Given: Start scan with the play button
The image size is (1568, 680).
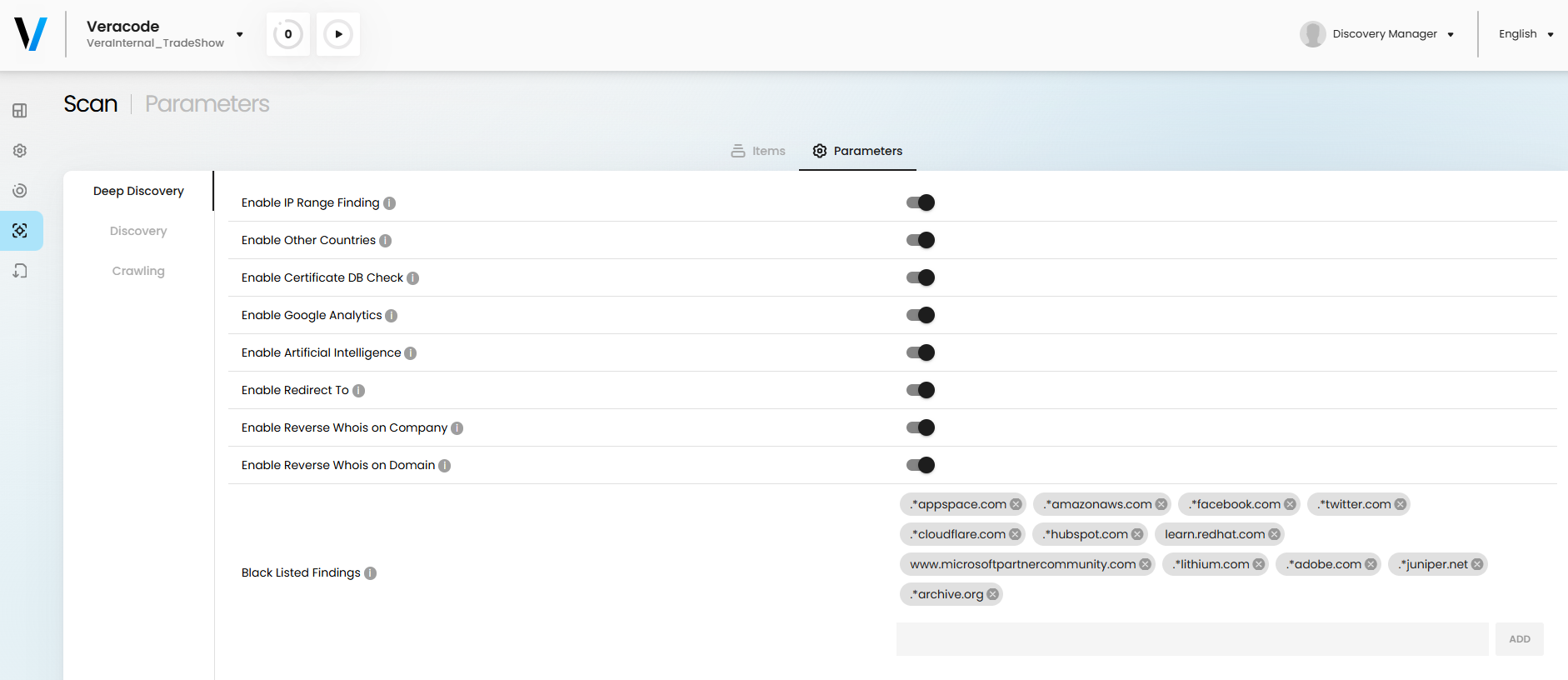Looking at the screenshot, I should [x=338, y=34].
